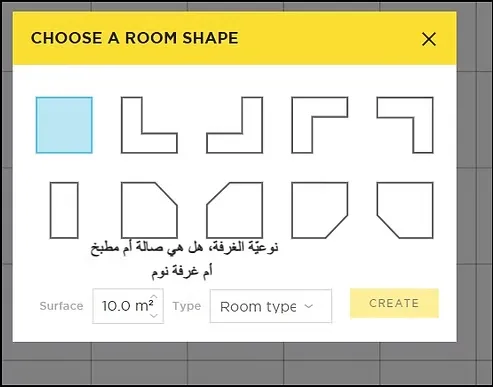Select the corner shape open at bottom-right
The height and width of the screenshot is (387, 493).
[320, 125]
